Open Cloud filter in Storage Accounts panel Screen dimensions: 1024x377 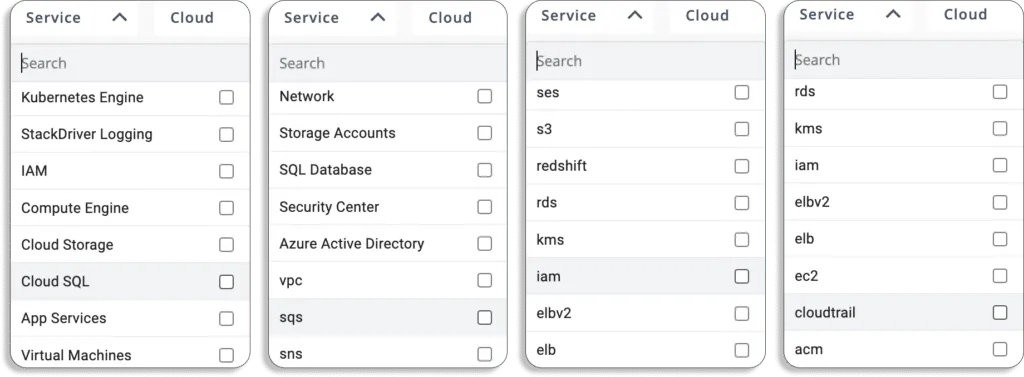[x=450, y=18]
